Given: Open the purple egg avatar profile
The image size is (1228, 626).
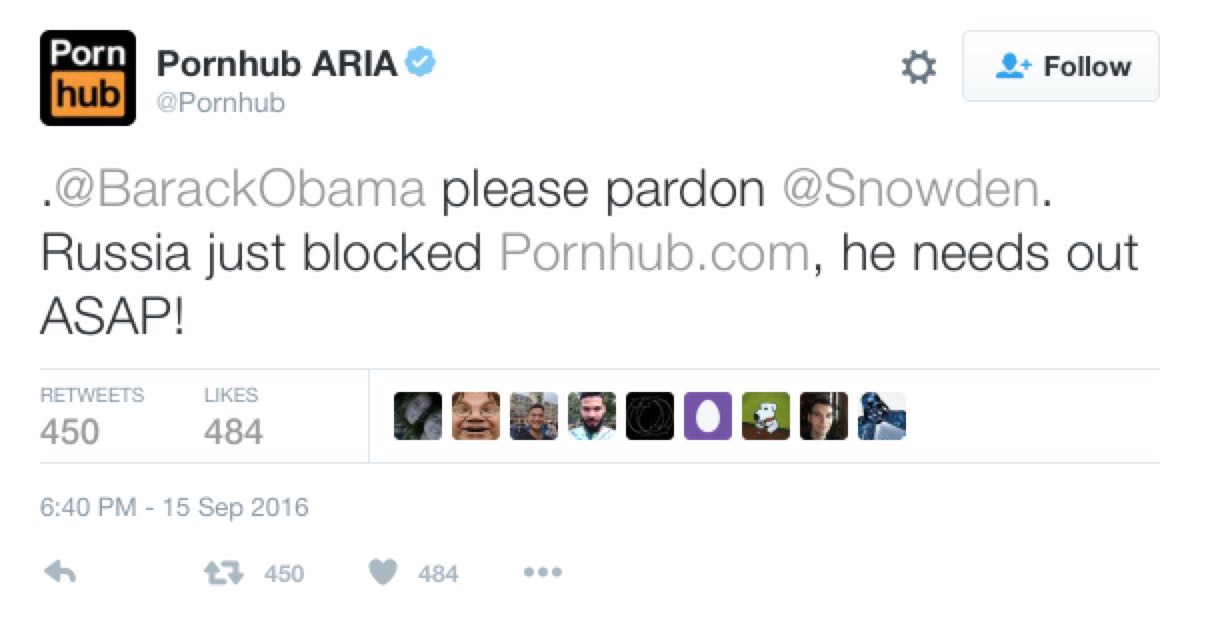Looking at the screenshot, I should click(708, 415).
